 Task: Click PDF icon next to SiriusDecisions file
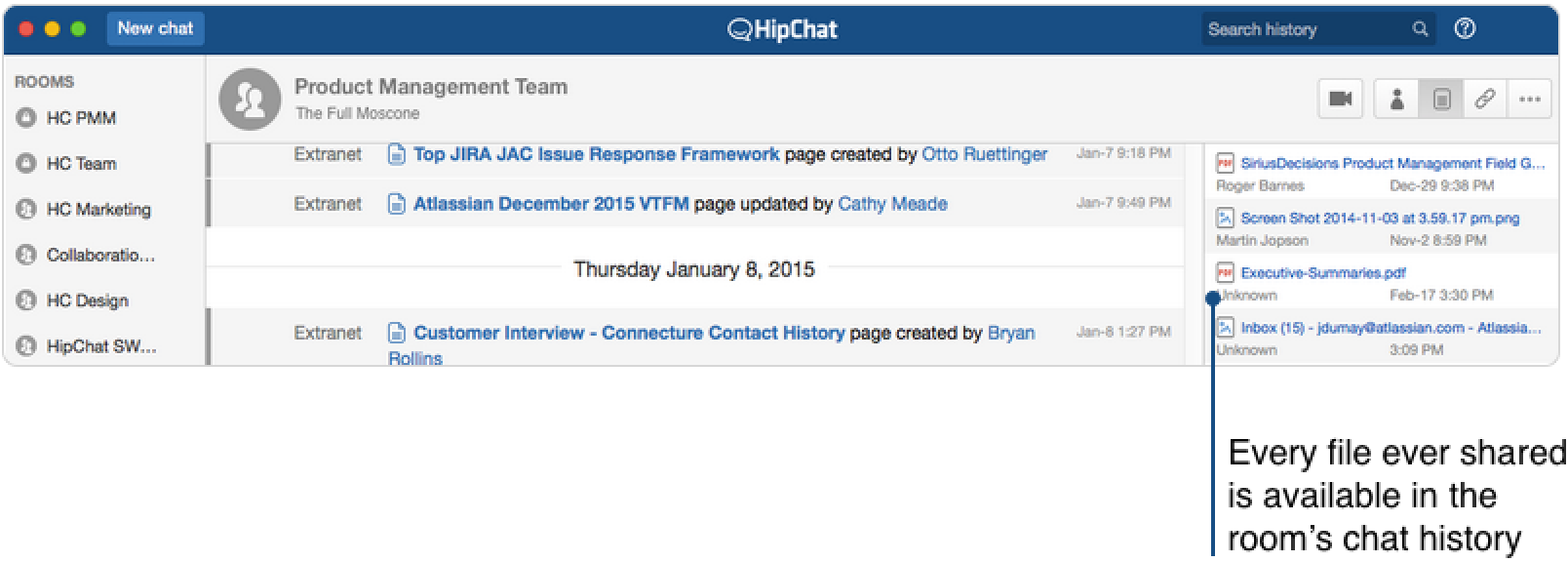pos(1225,164)
